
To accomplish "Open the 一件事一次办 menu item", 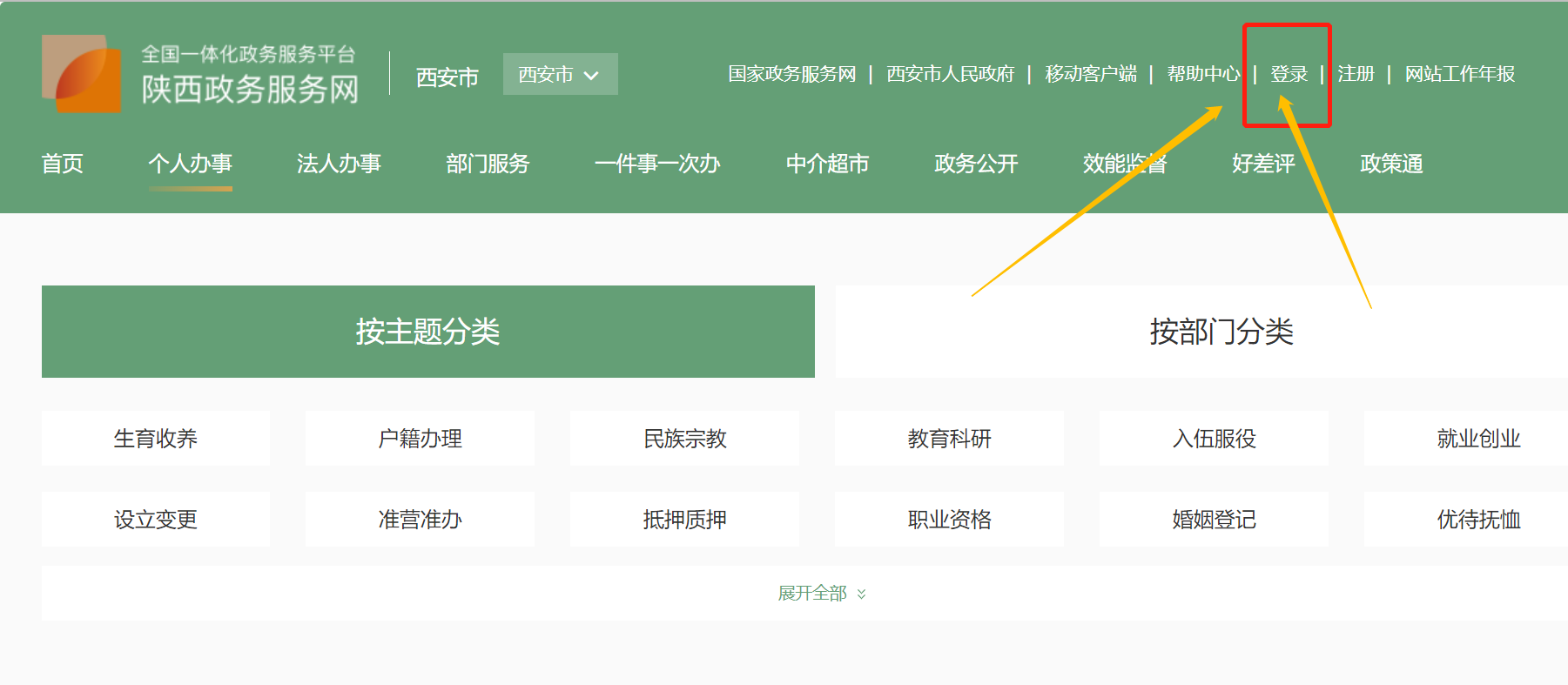I will [656, 164].
